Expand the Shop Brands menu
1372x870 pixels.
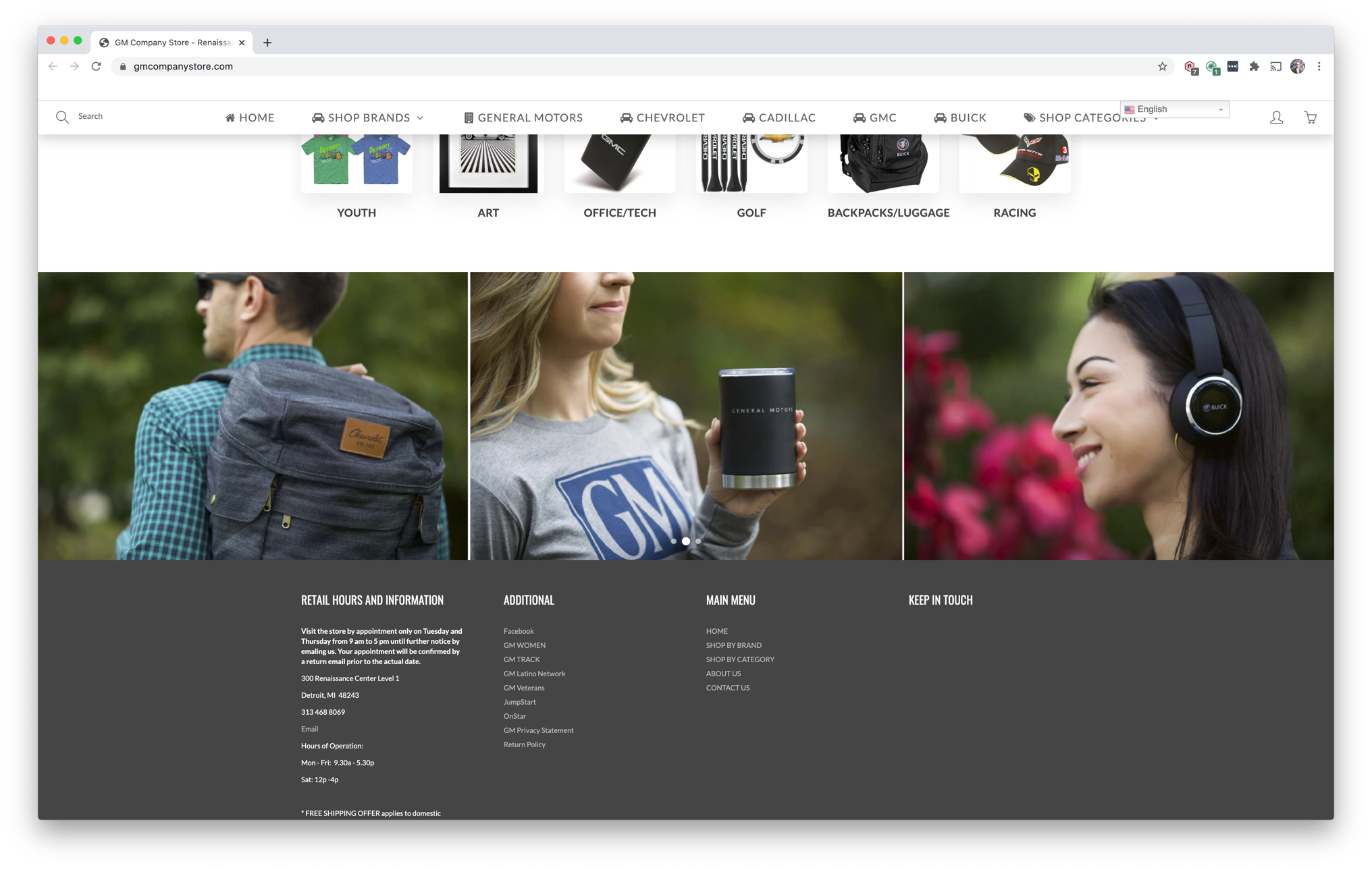click(368, 117)
